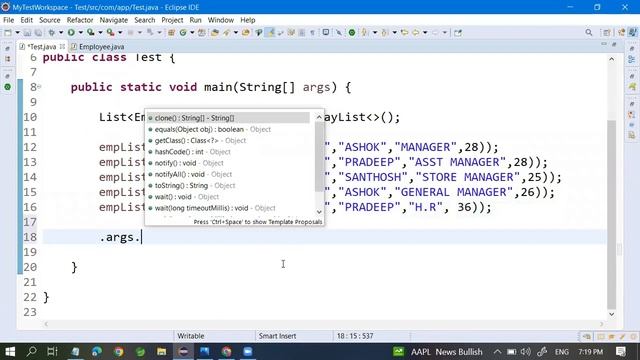Expand the External Tools dropdown arrow
The width and height of the screenshot is (640, 360).
tap(120, 33)
